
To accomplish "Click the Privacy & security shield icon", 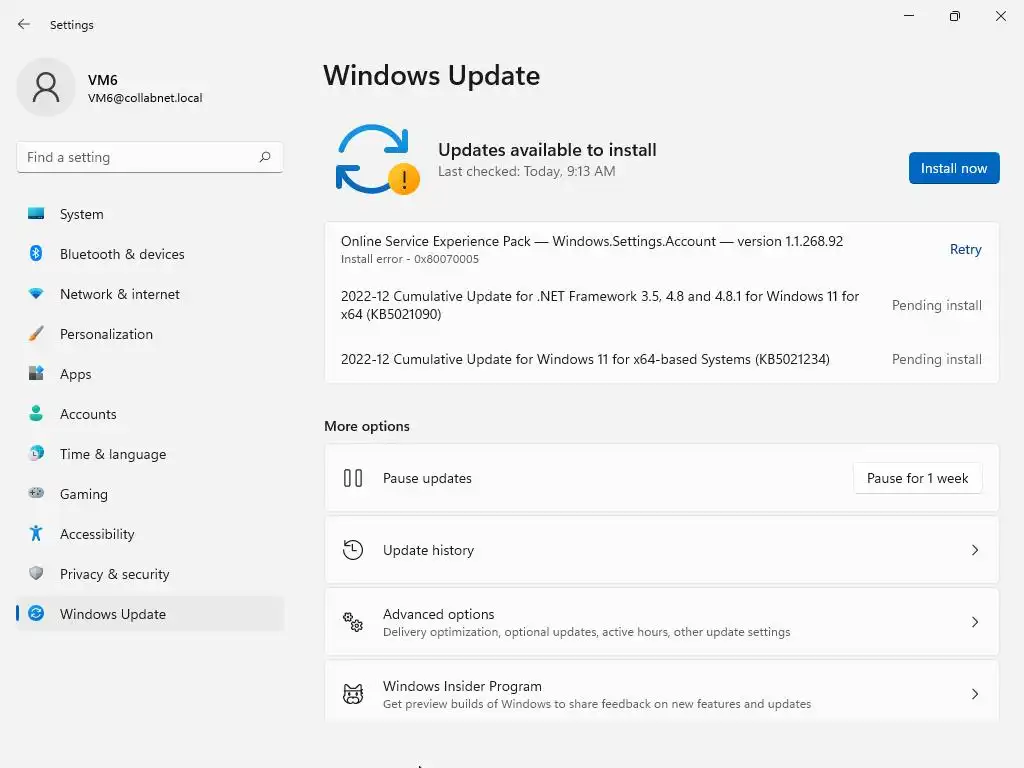I will tap(36, 574).
